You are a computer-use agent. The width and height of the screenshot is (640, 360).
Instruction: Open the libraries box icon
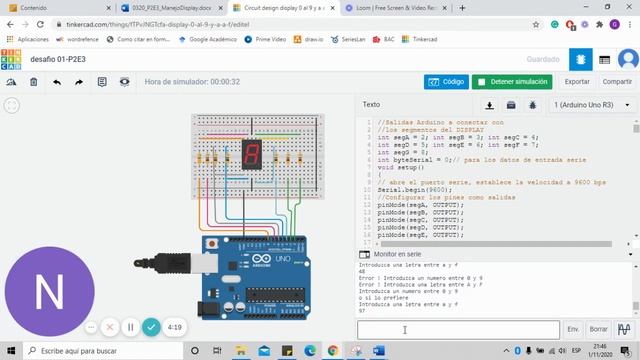pos(511,105)
